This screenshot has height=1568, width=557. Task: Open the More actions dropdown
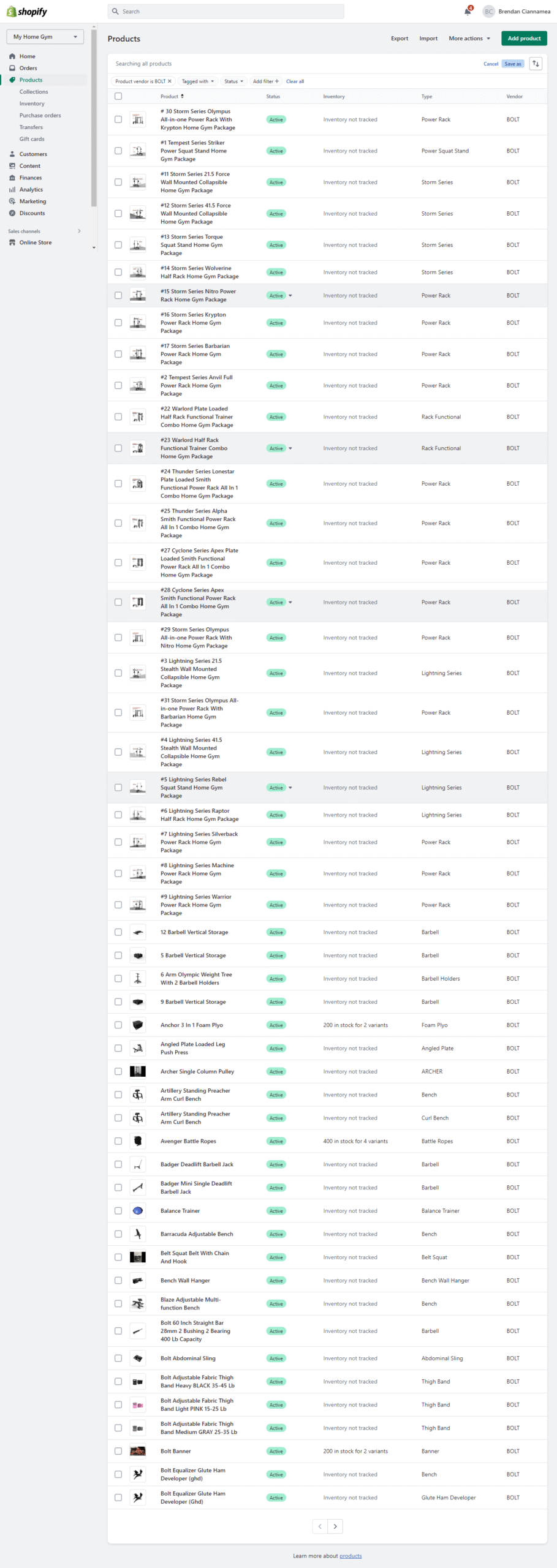click(x=469, y=39)
